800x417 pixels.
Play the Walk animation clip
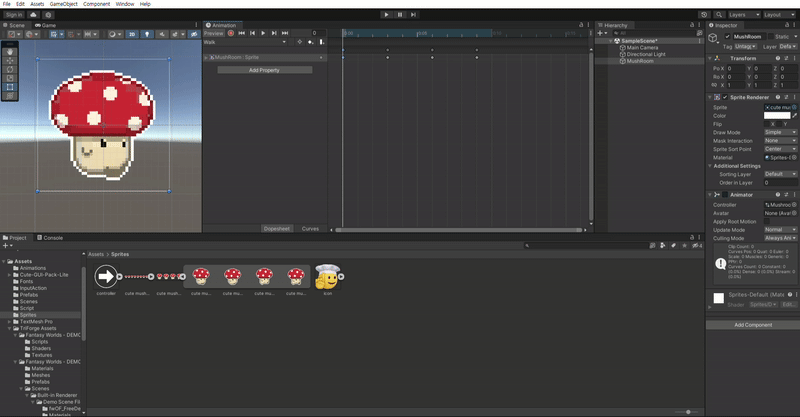[x=263, y=33]
